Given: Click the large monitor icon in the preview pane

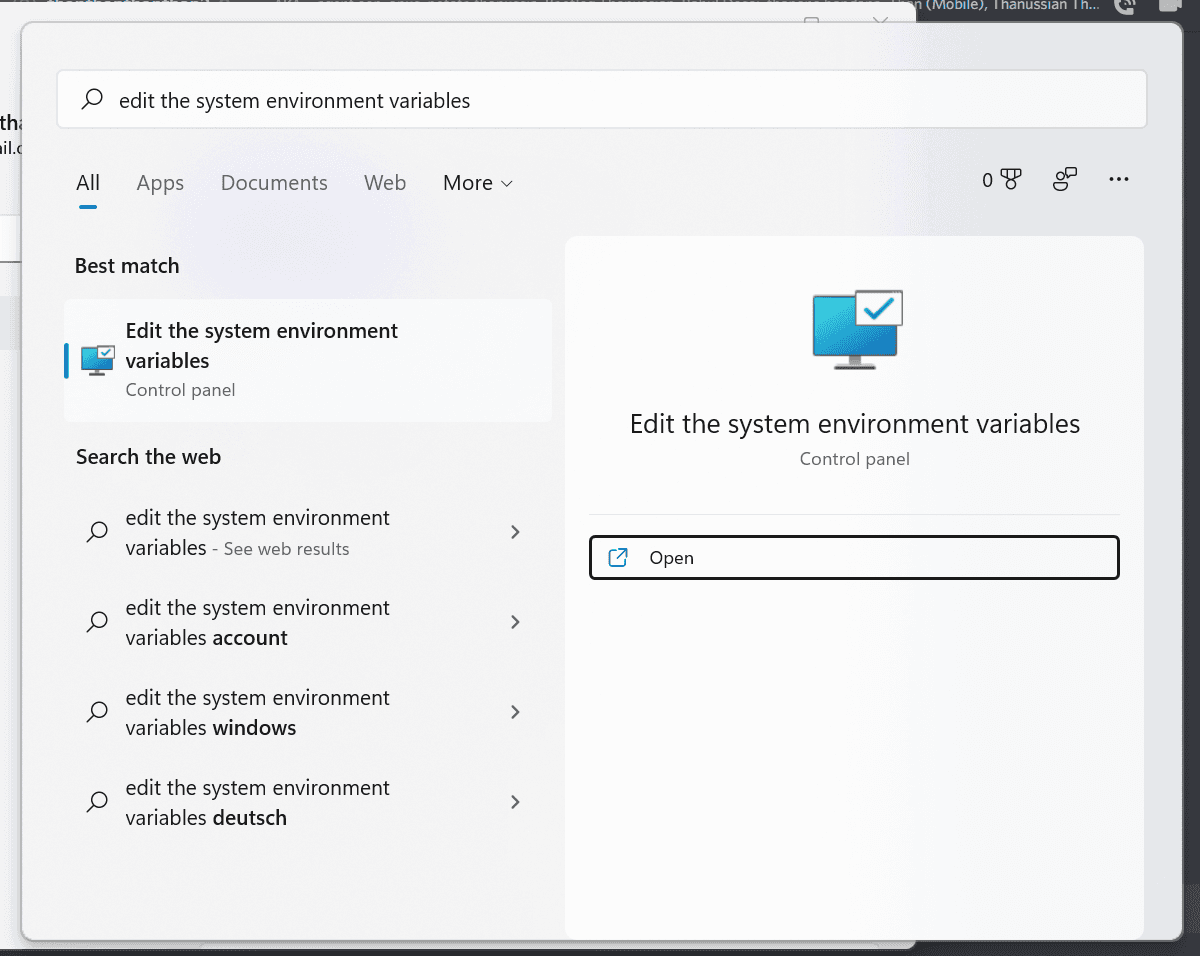Looking at the screenshot, I should pos(857,330).
